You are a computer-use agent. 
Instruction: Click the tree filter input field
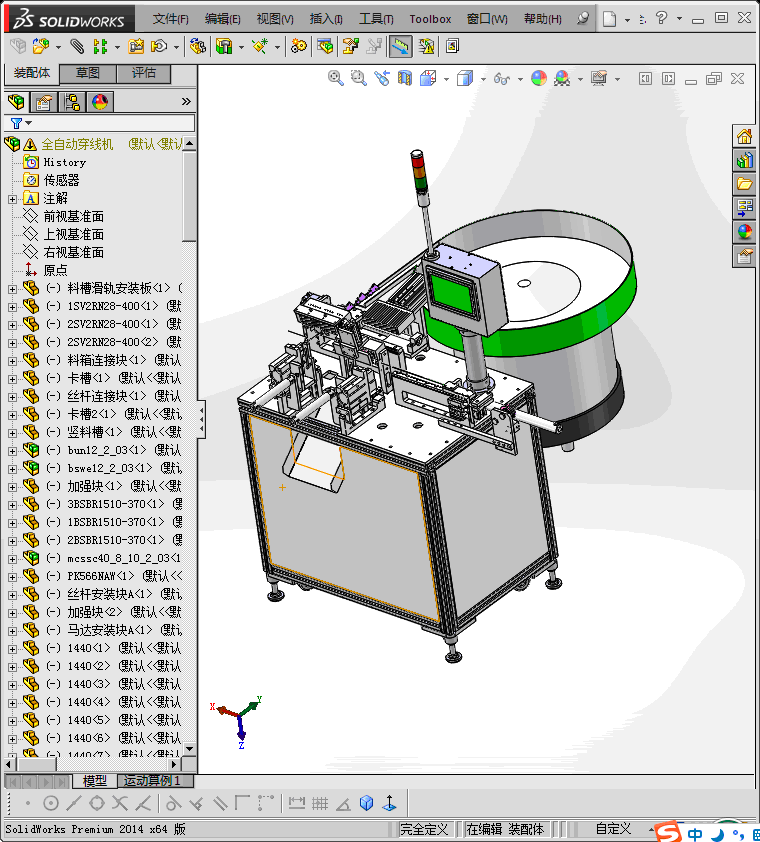99,124
